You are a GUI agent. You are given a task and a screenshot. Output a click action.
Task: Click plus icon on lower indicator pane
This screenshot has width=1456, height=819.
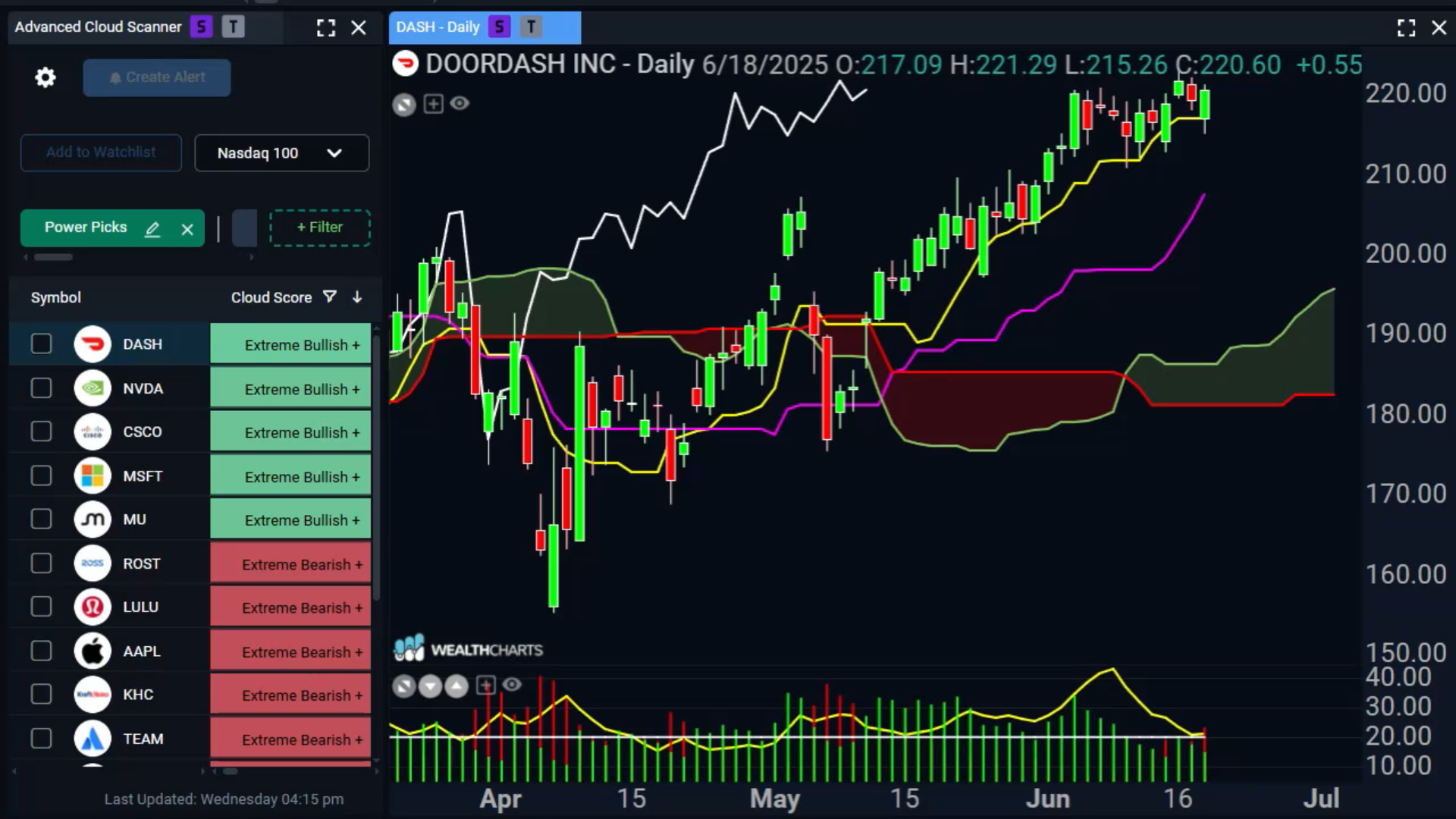coord(485,686)
